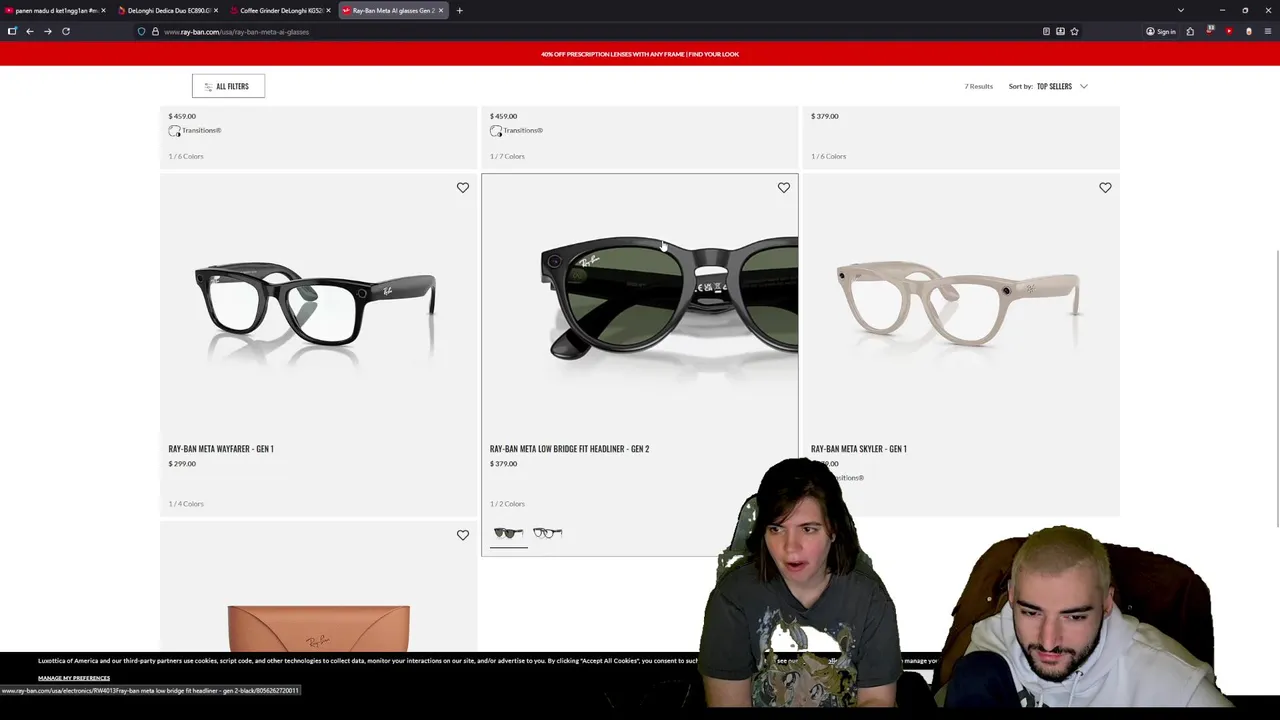Add Skyler Gen 1 to wishlist heart
The height and width of the screenshot is (720, 1280).
[1105, 187]
